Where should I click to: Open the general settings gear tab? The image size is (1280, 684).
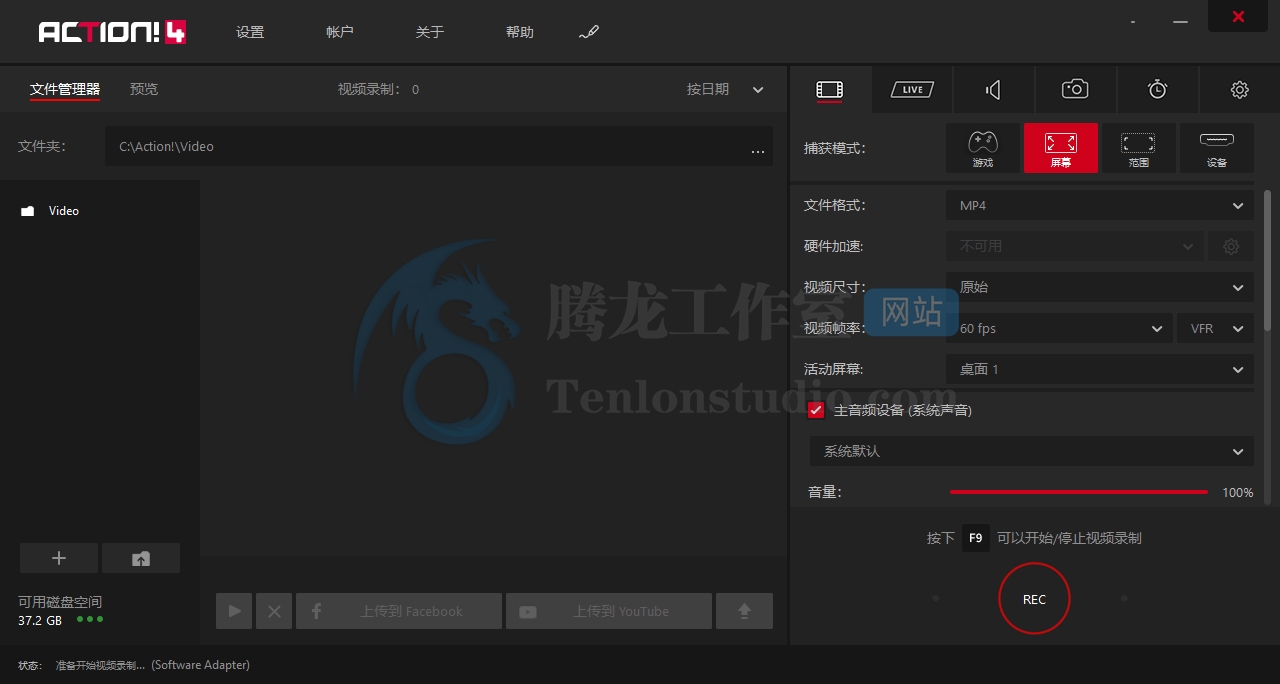(x=1240, y=90)
